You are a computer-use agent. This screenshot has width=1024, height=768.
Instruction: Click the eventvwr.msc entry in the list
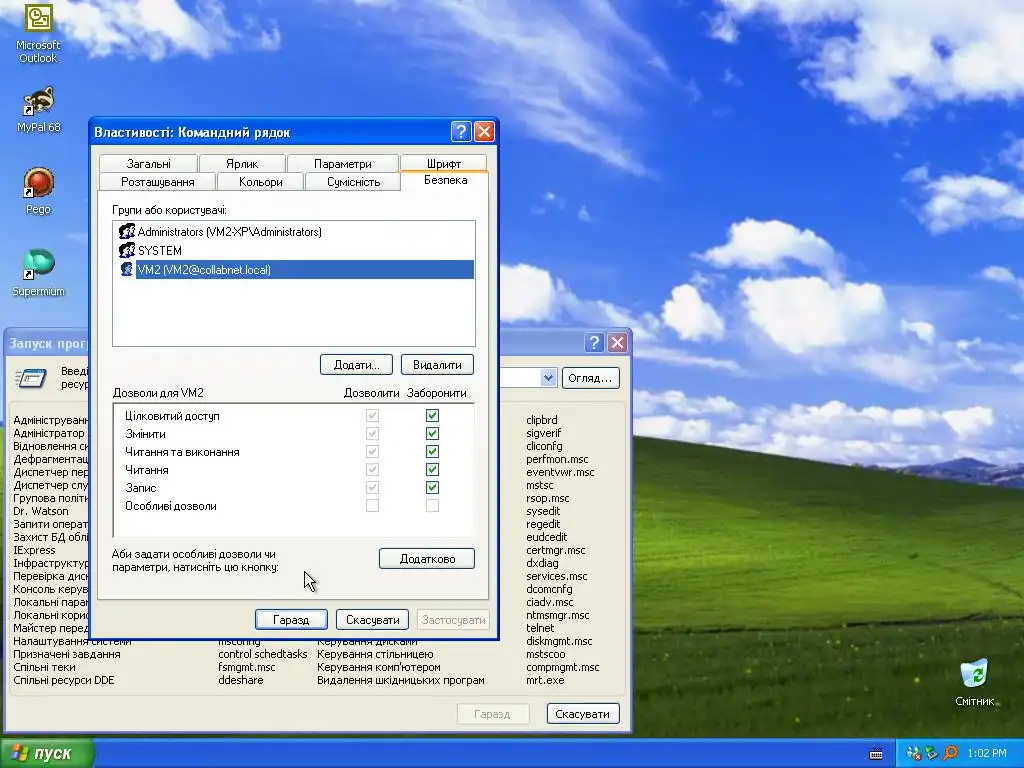pyautogui.click(x=560, y=472)
